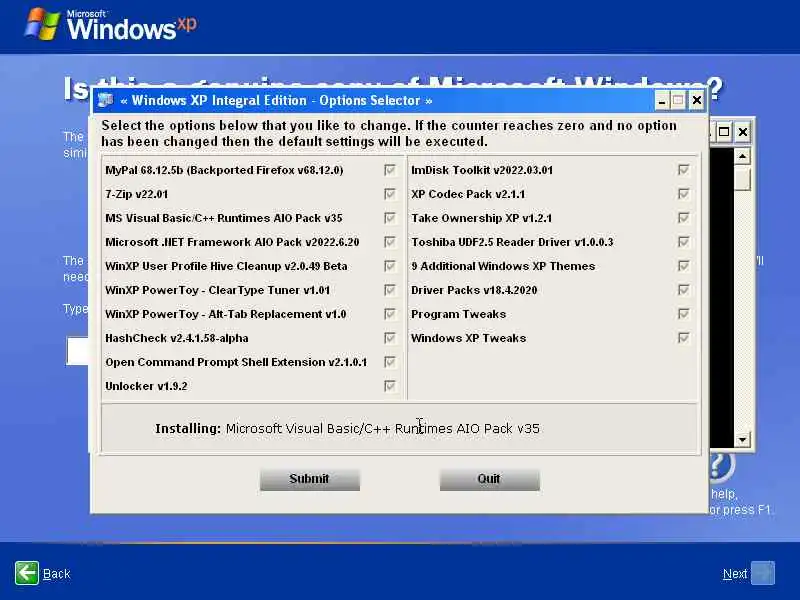Click 'Microsoft .NET Framework AIO Pack v2022.6.20' label
This screenshot has height=600, width=800.
(232, 242)
